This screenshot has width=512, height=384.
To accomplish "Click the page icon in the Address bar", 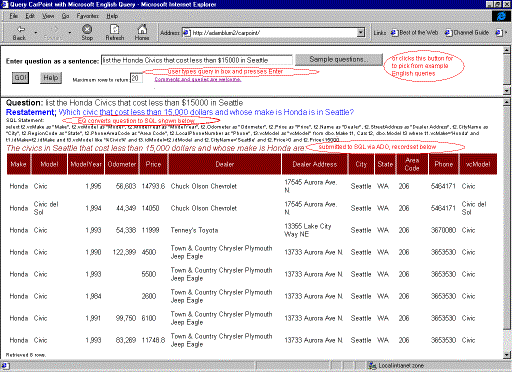I will click(x=187, y=33).
